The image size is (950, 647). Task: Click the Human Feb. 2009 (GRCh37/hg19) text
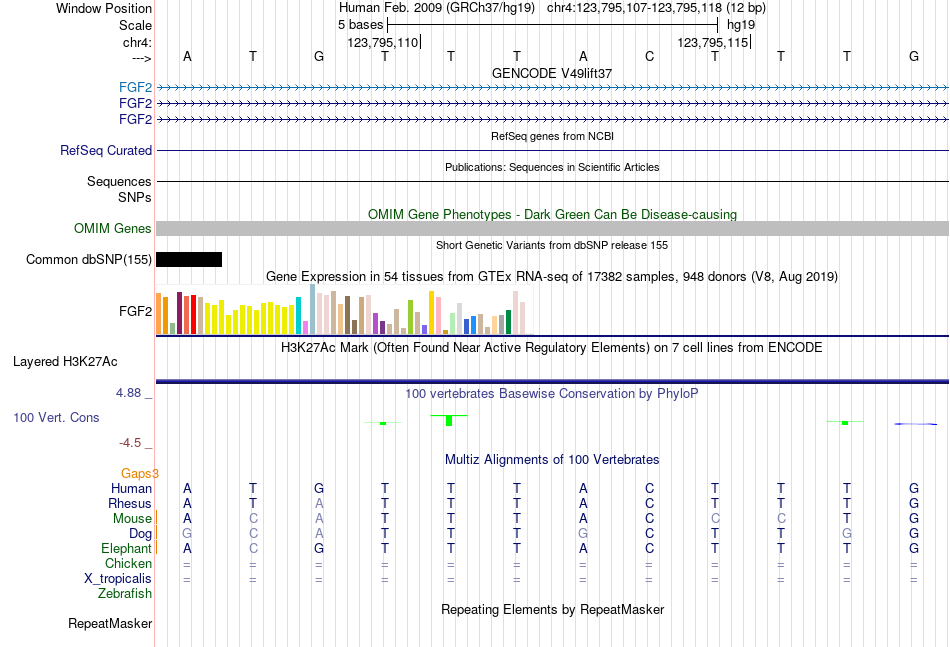pos(437,8)
